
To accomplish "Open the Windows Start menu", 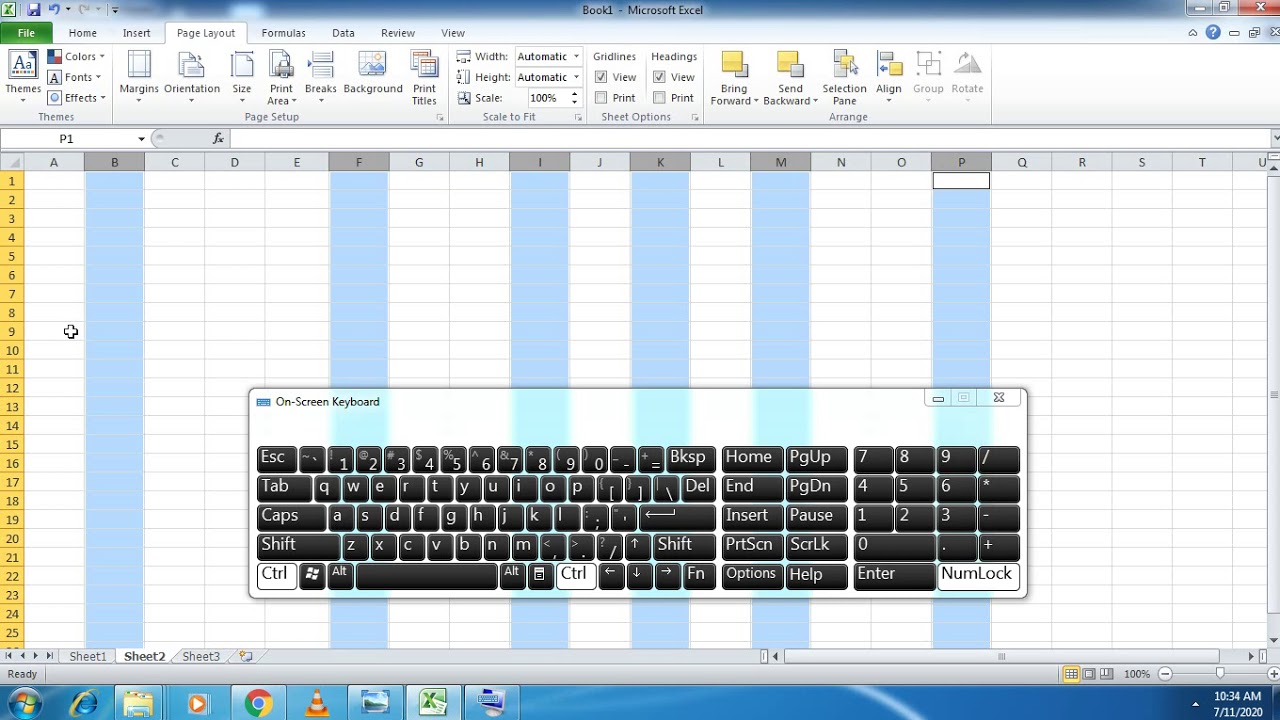I will point(23,704).
